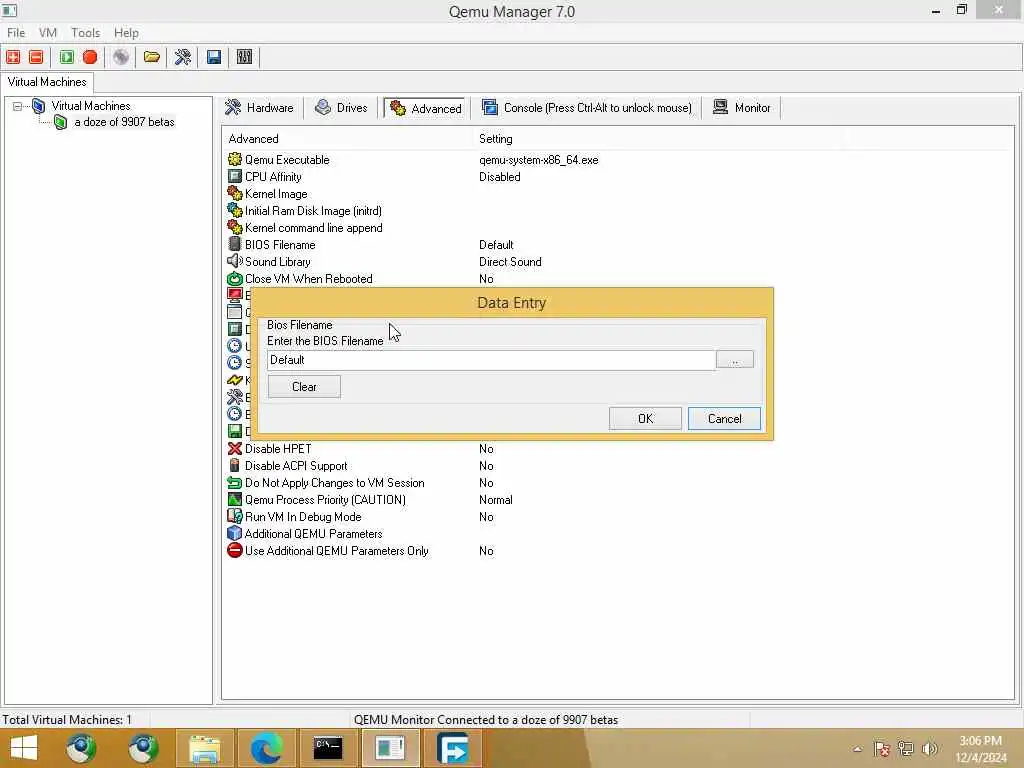
Task: Open the Help menu
Action: (x=126, y=33)
